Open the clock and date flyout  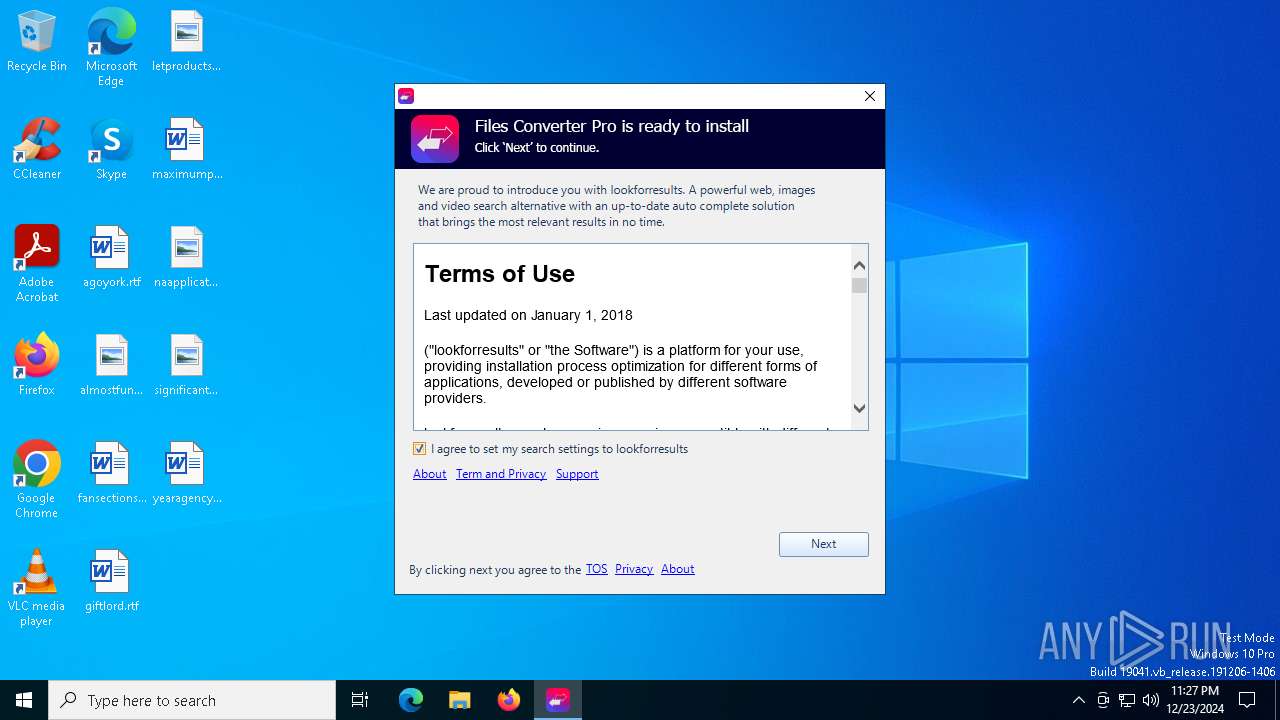(x=1195, y=700)
